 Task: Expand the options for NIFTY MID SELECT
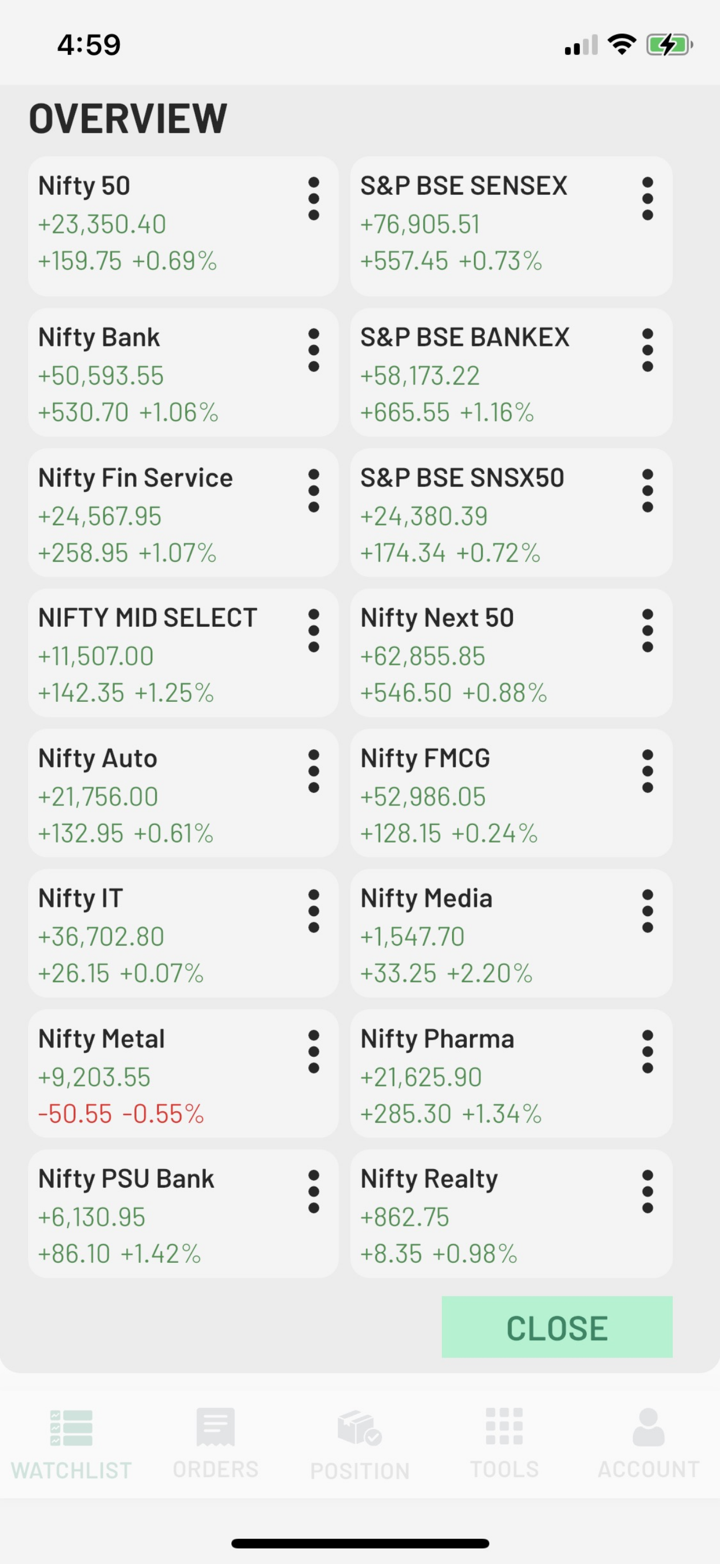tap(313, 631)
